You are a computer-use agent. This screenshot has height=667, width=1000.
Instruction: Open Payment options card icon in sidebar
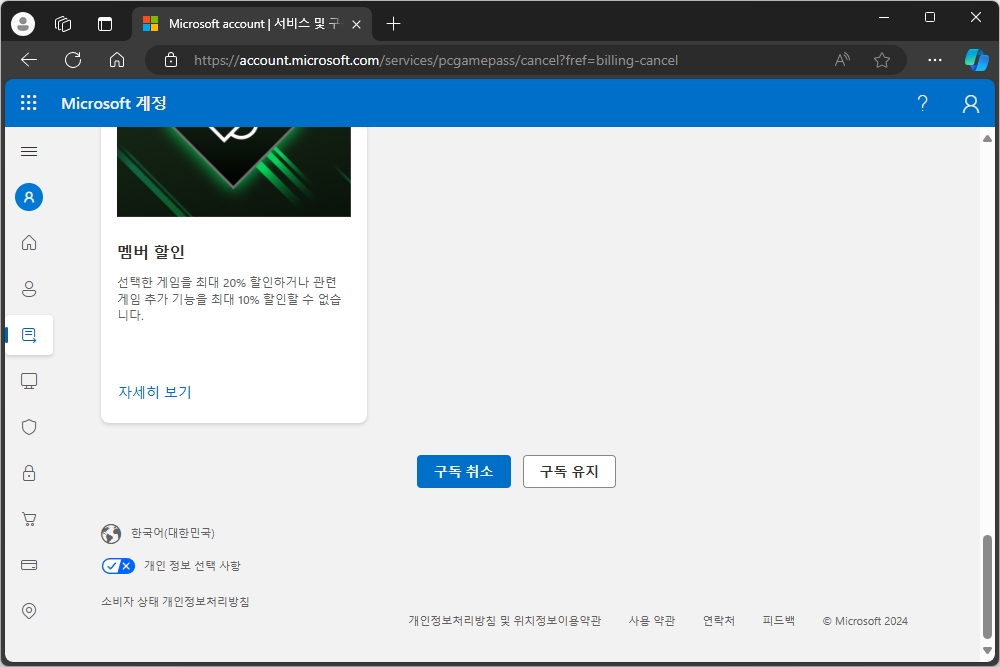[29, 565]
